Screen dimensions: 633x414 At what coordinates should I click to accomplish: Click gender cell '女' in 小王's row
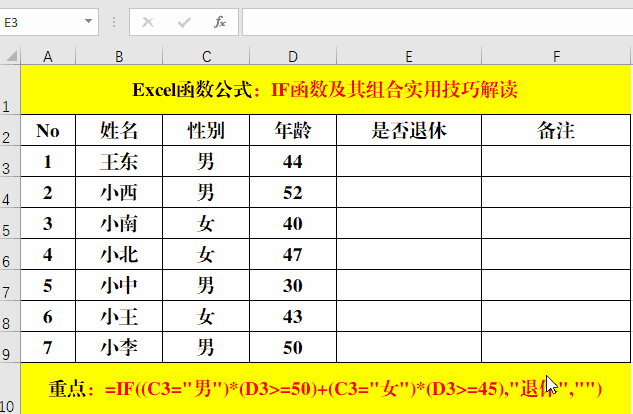206,316
